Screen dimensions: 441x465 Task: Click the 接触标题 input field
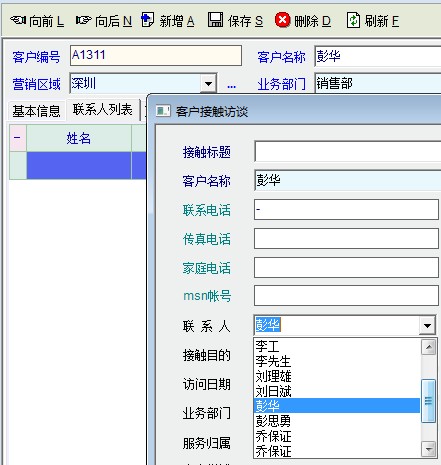(x=348, y=151)
